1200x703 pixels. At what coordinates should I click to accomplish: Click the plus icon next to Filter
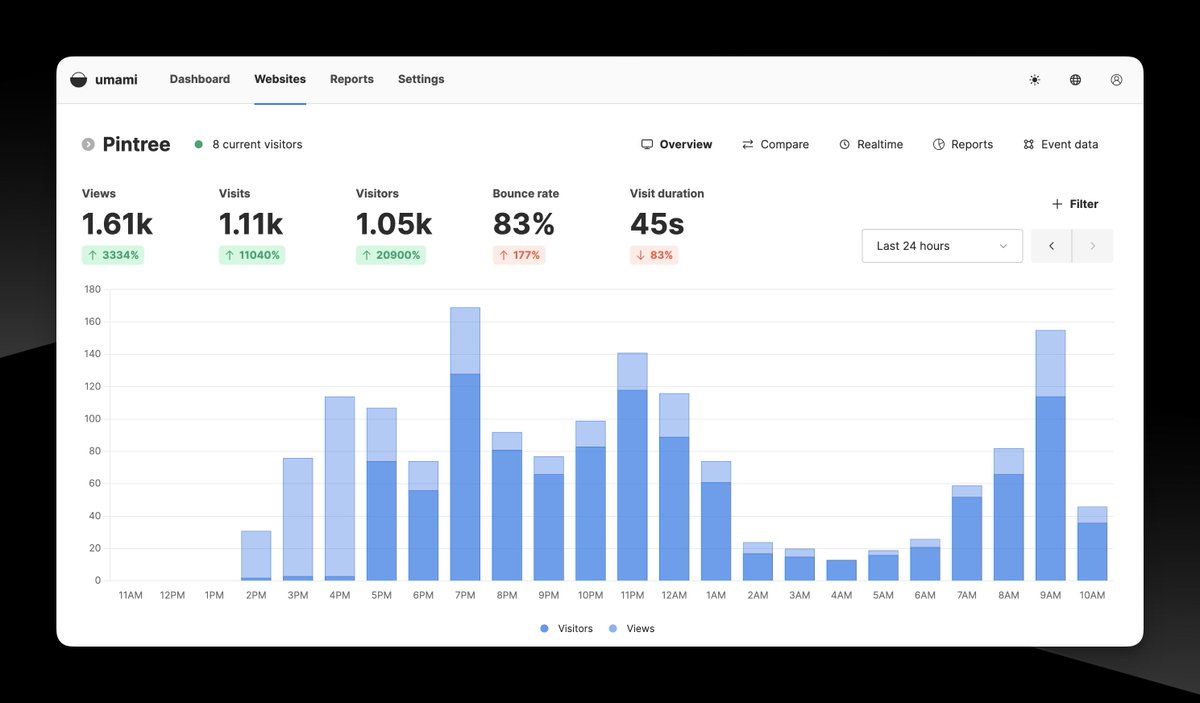[1057, 204]
